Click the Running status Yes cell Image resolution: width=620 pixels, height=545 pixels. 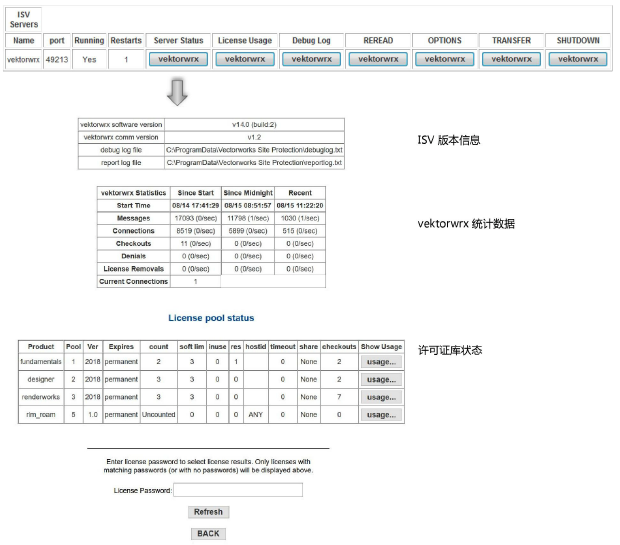(x=89, y=60)
